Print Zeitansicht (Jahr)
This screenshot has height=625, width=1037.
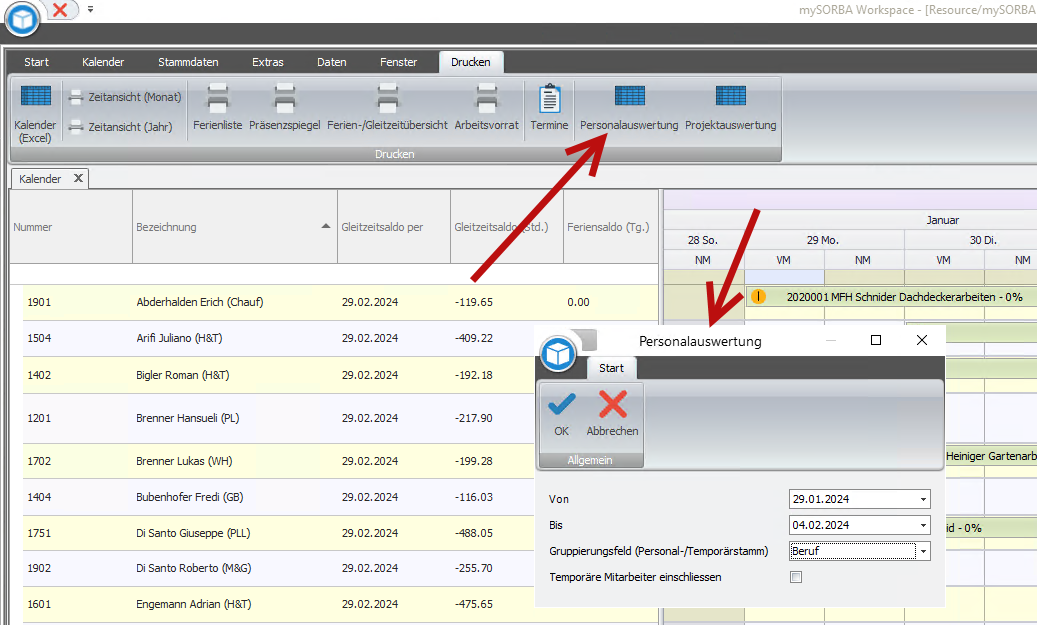click(120, 126)
